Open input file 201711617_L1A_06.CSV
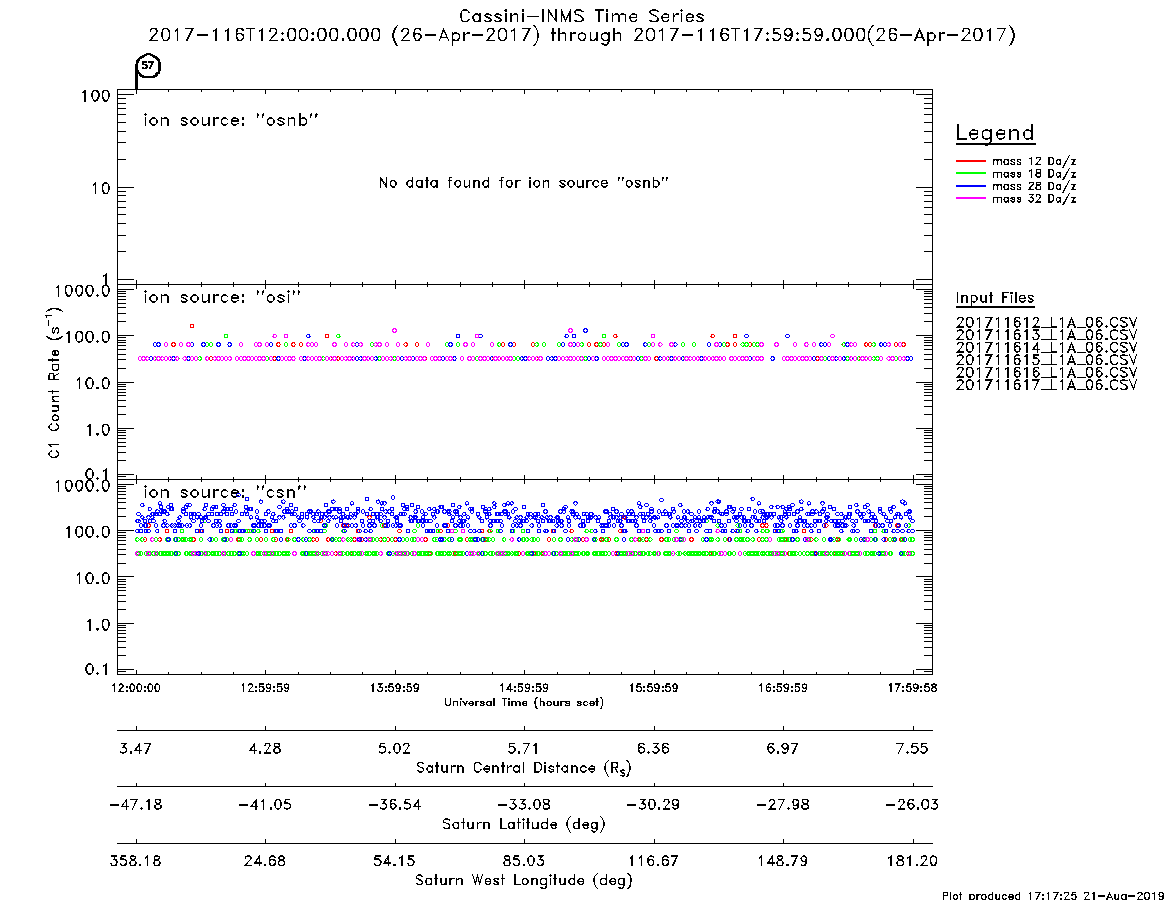This screenshot has height=900, width=1165. point(1046,385)
